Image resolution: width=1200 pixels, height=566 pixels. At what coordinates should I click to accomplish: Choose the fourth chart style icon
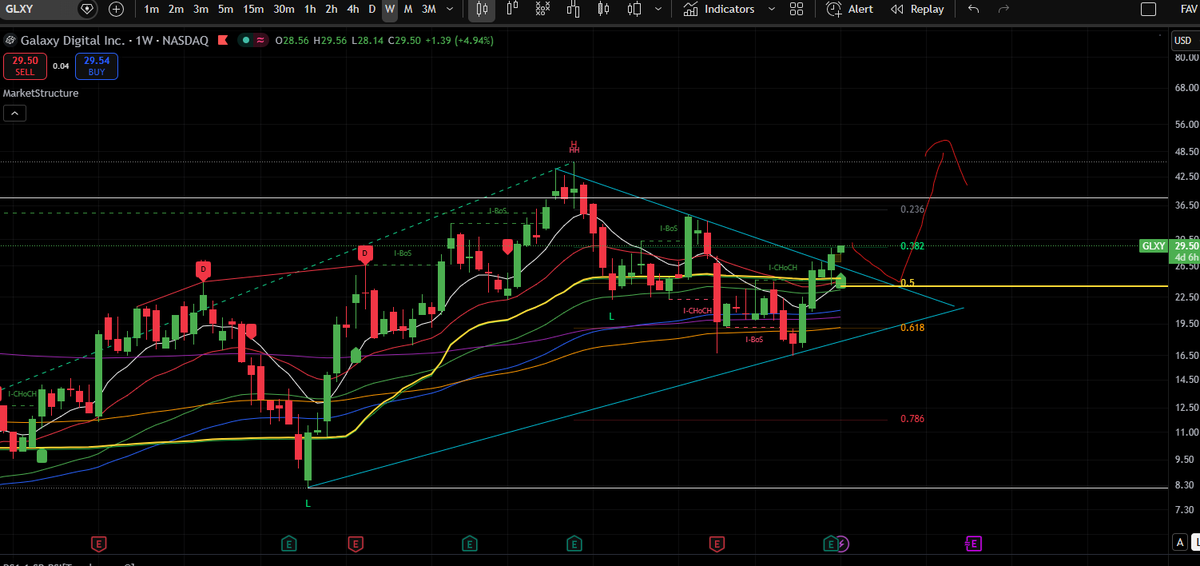point(573,9)
